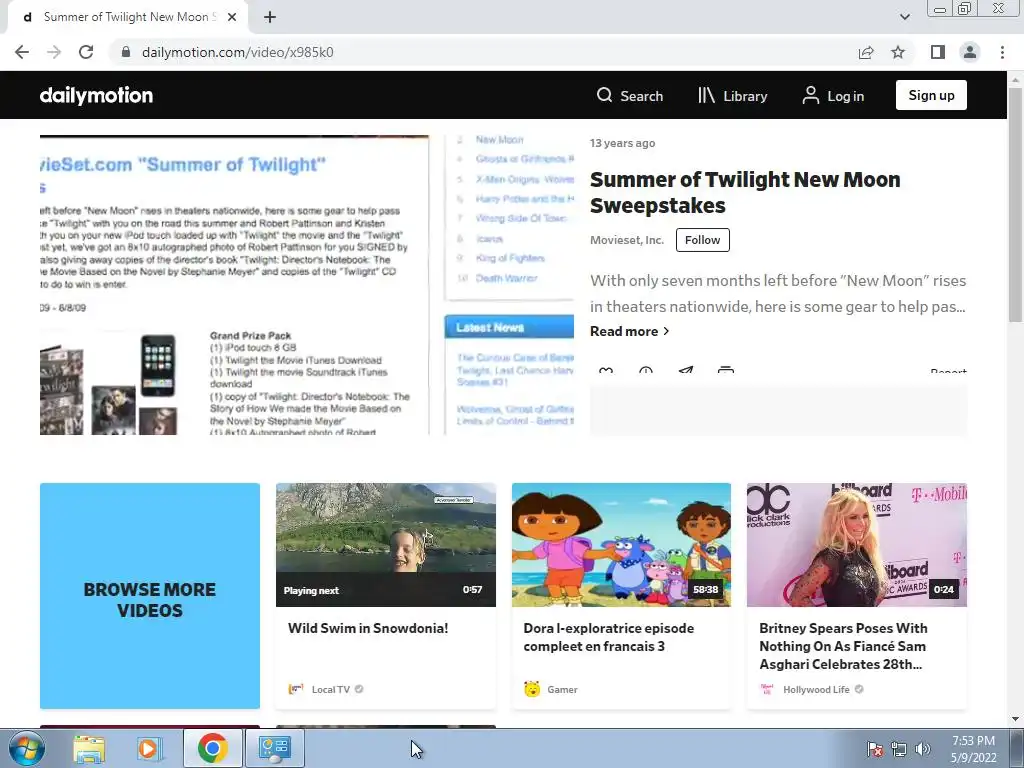Share this page from address bar
Image resolution: width=1024 pixels, height=768 pixels.
click(866, 52)
